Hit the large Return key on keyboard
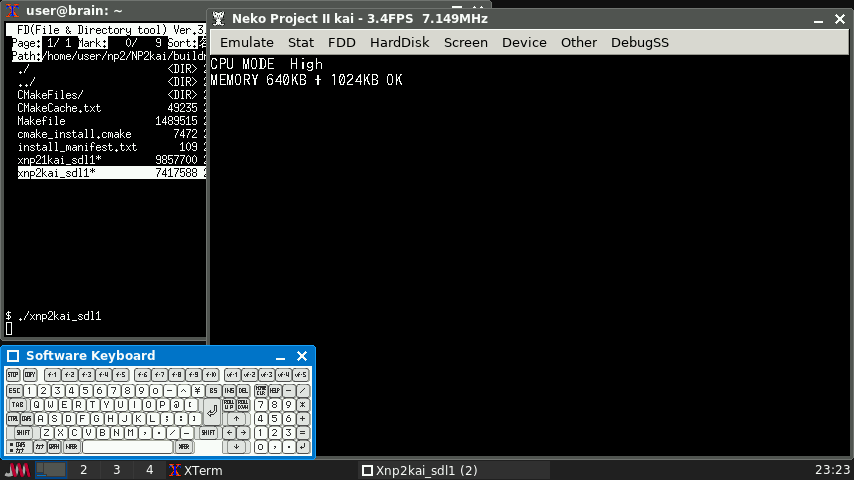 [211, 411]
